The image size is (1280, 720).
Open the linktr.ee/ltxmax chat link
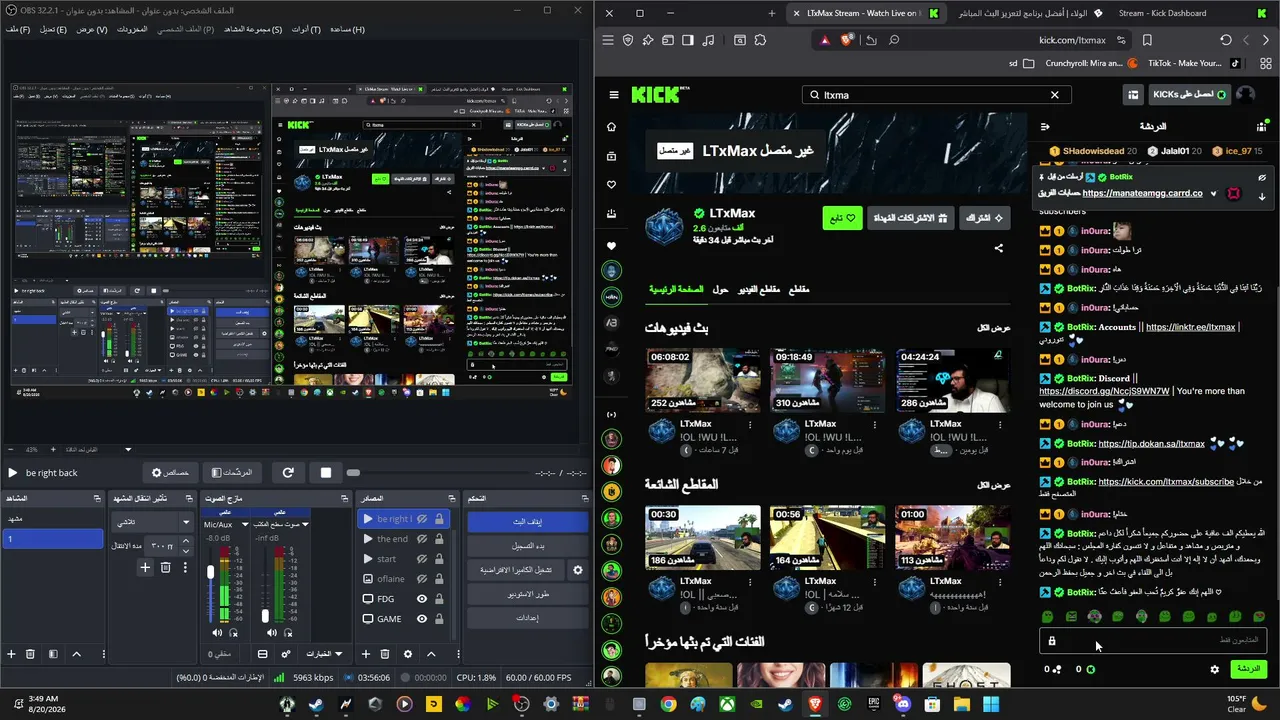(x=1191, y=327)
